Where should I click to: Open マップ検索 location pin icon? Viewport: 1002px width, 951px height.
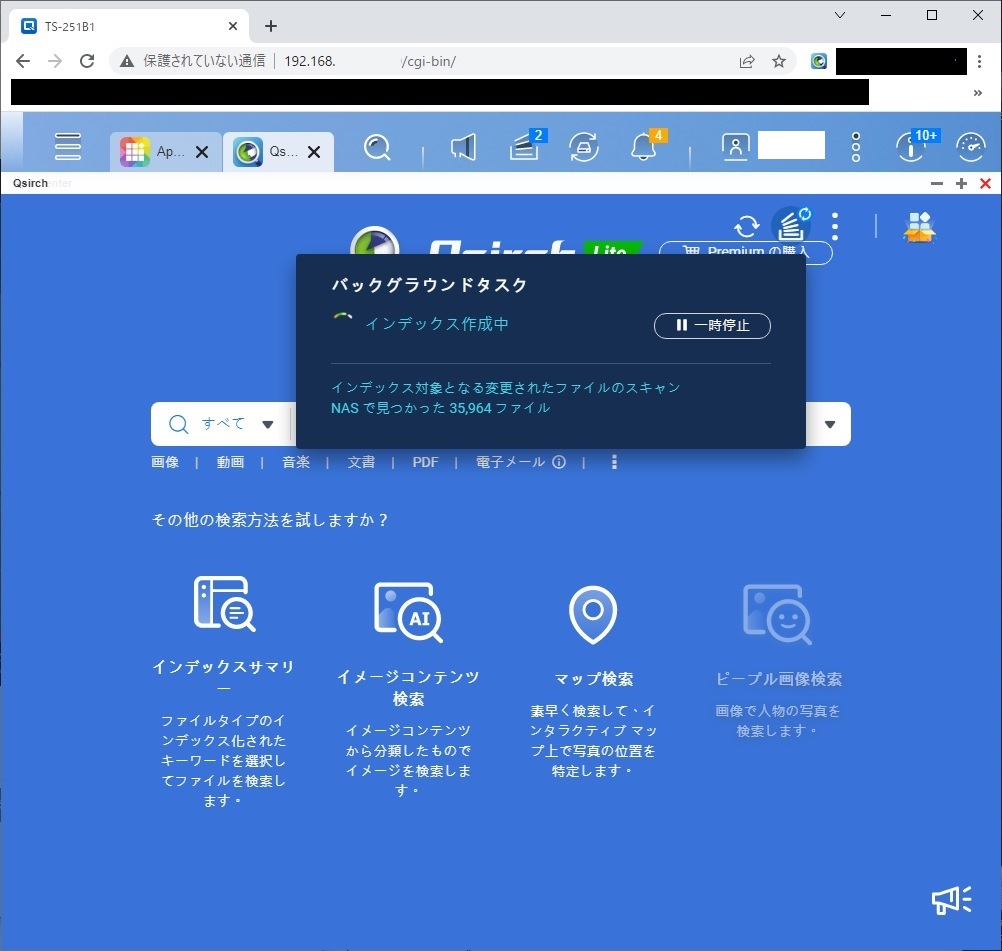click(x=593, y=614)
